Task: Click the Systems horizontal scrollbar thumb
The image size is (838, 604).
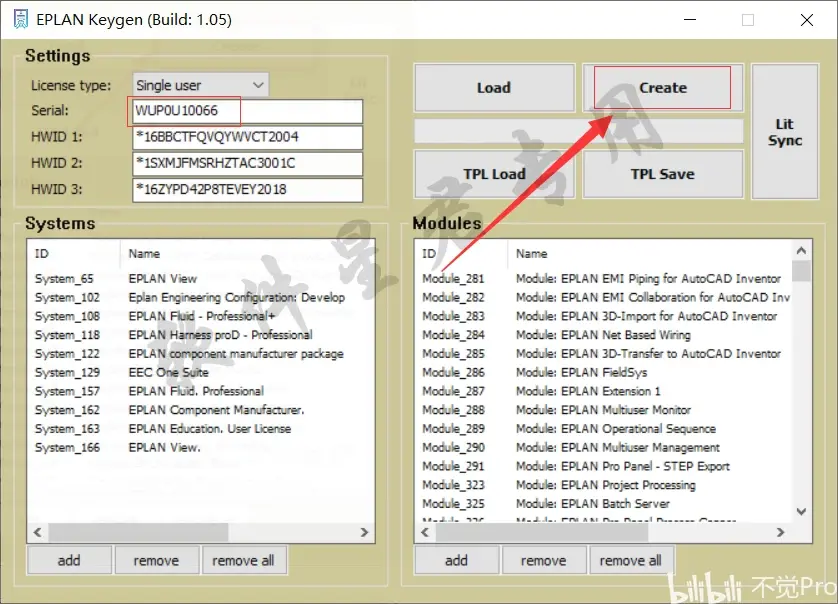Action: pyautogui.click(x=138, y=532)
